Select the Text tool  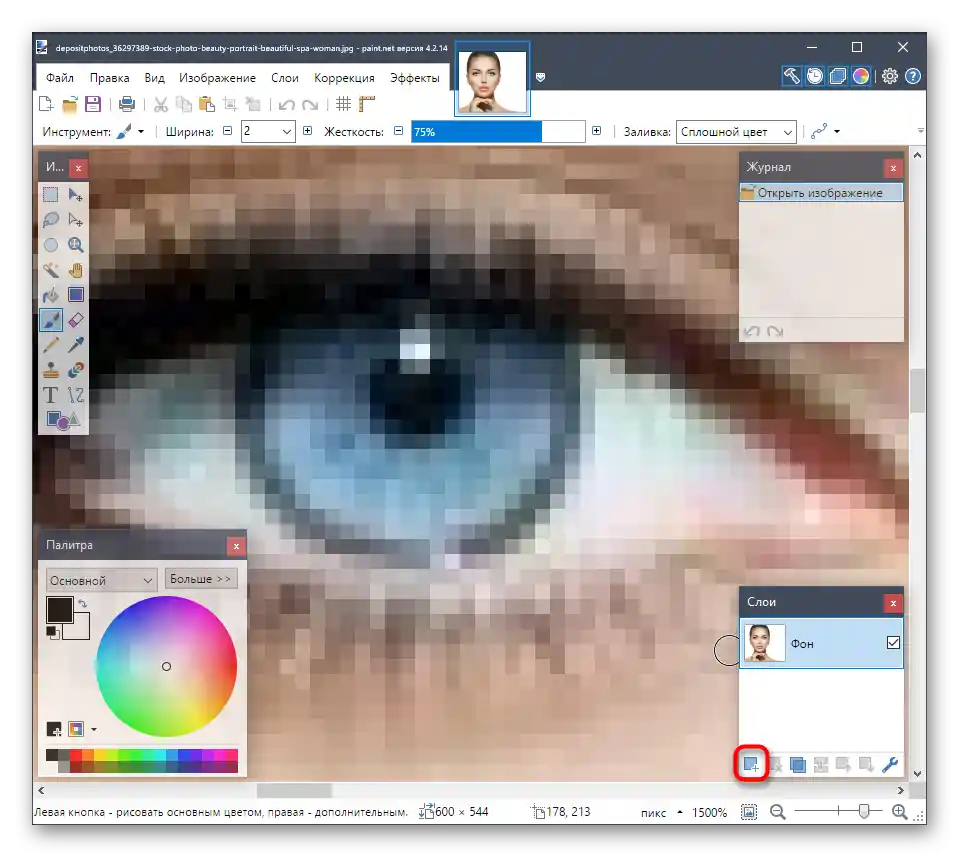(x=51, y=395)
